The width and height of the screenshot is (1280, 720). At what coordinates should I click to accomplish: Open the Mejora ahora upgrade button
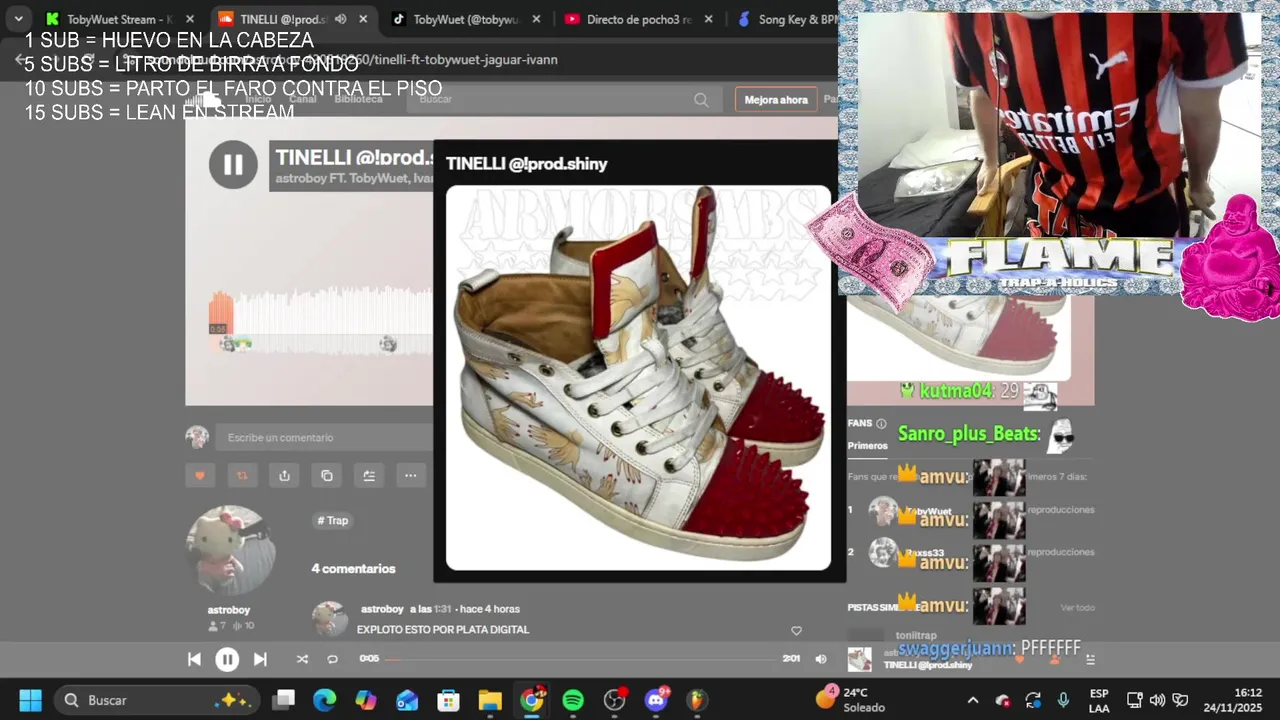click(x=776, y=100)
